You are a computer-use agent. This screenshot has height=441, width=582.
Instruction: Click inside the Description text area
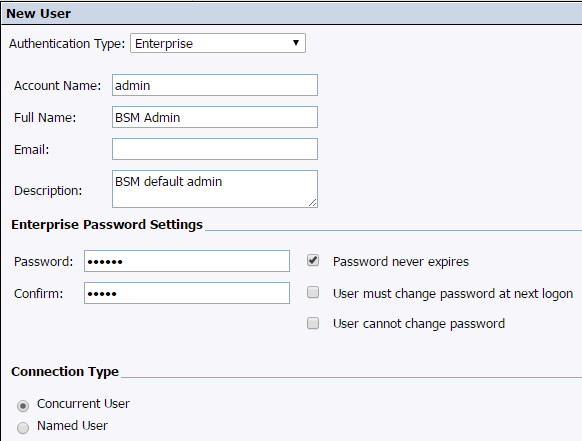(x=215, y=189)
